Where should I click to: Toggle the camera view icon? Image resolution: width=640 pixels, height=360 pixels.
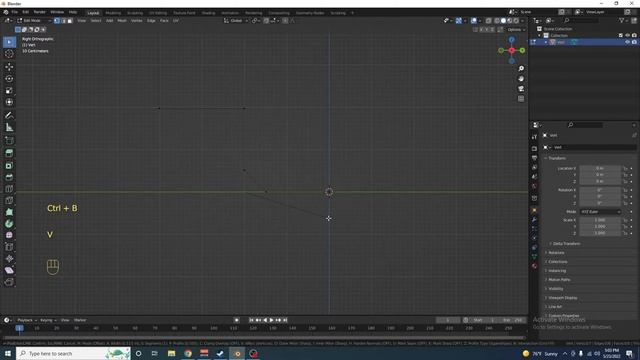[x=521, y=89]
